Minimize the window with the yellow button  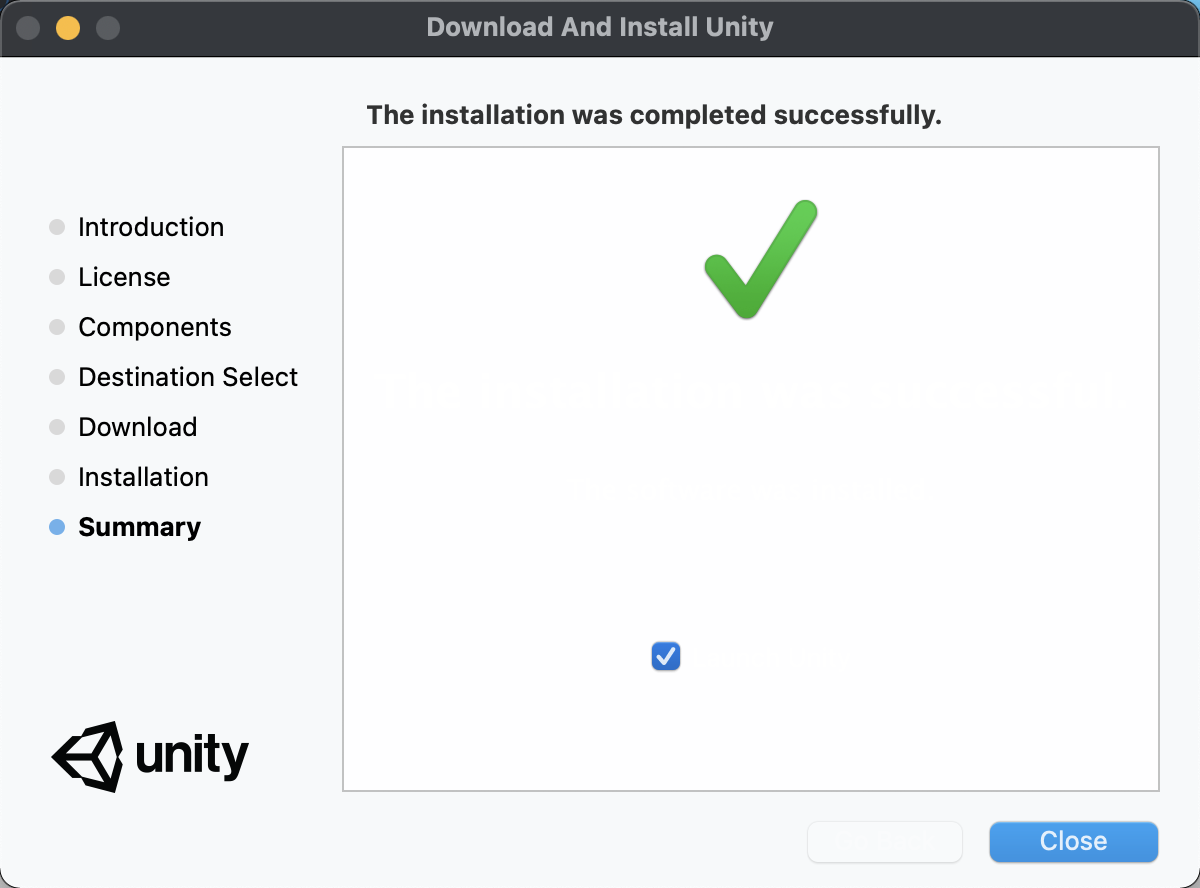click(68, 27)
